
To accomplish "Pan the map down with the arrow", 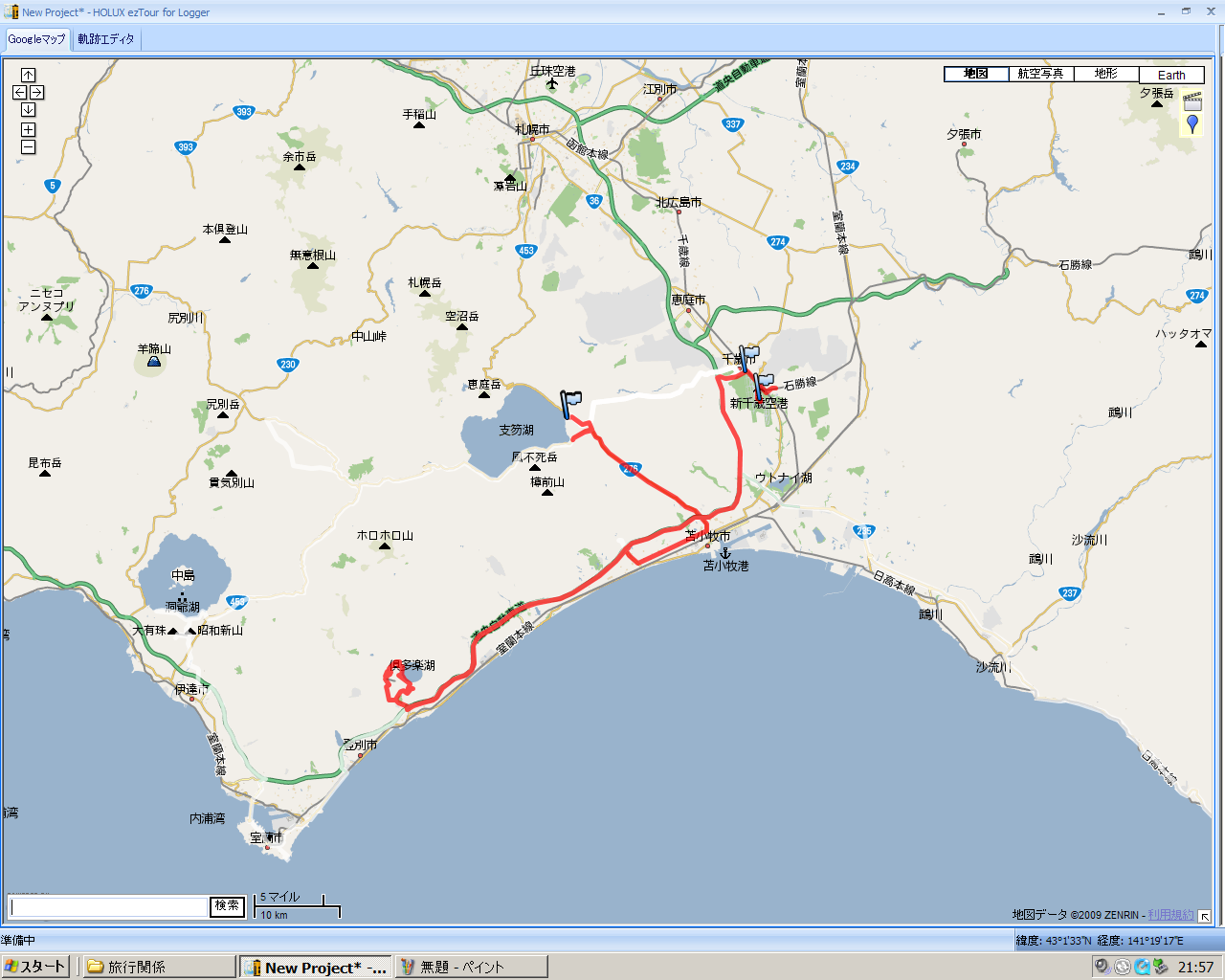I will click(x=28, y=109).
